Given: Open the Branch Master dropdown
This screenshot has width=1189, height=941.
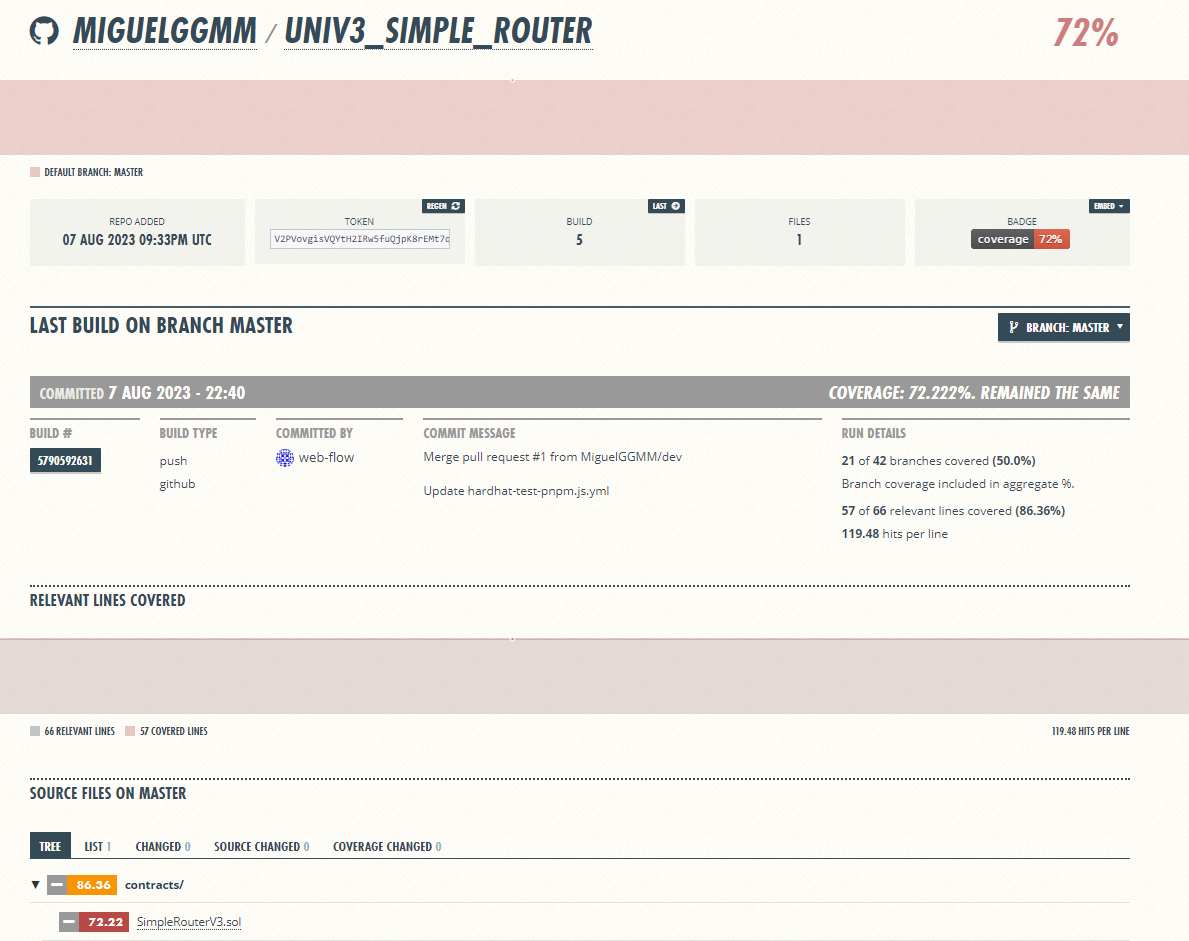Looking at the screenshot, I should tap(1063, 327).
